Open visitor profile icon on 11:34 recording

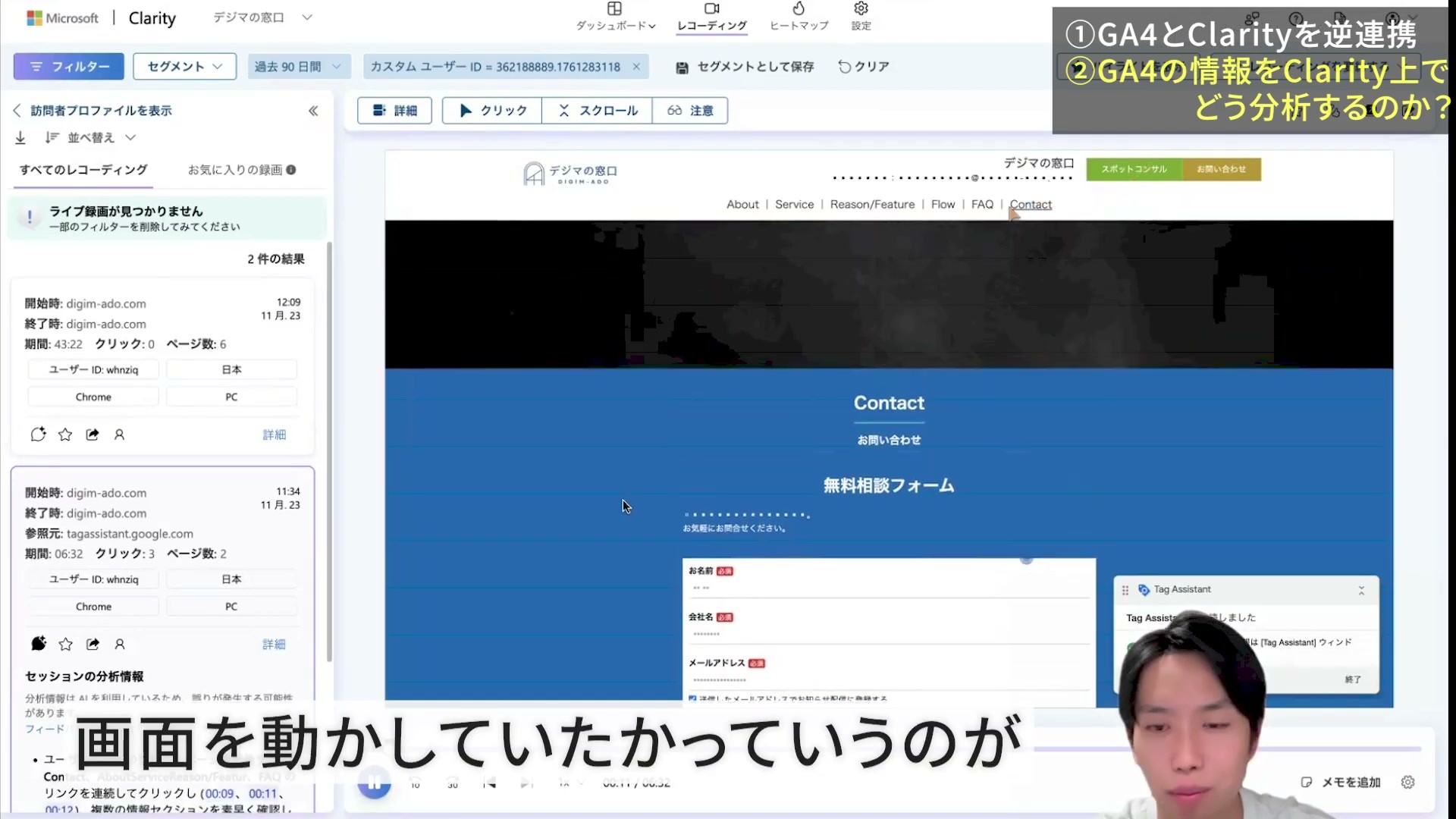(x=119, y=644)
